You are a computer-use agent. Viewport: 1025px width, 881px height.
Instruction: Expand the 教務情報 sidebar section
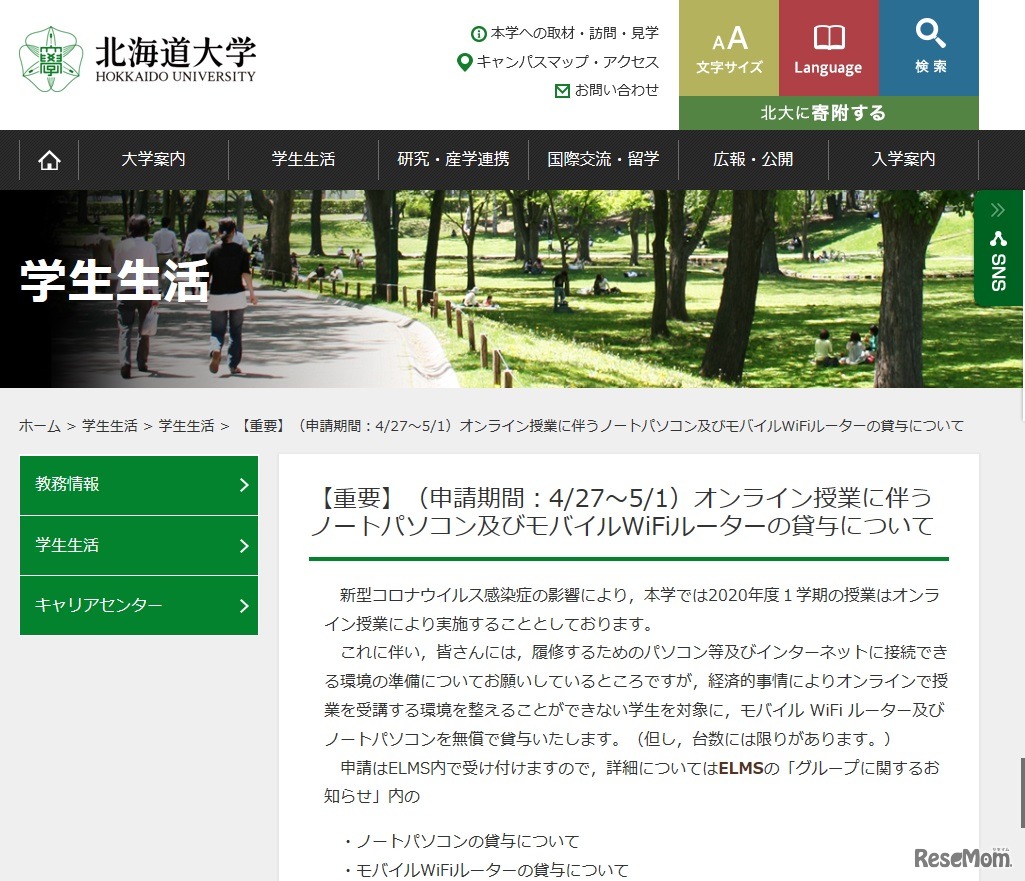138,485
